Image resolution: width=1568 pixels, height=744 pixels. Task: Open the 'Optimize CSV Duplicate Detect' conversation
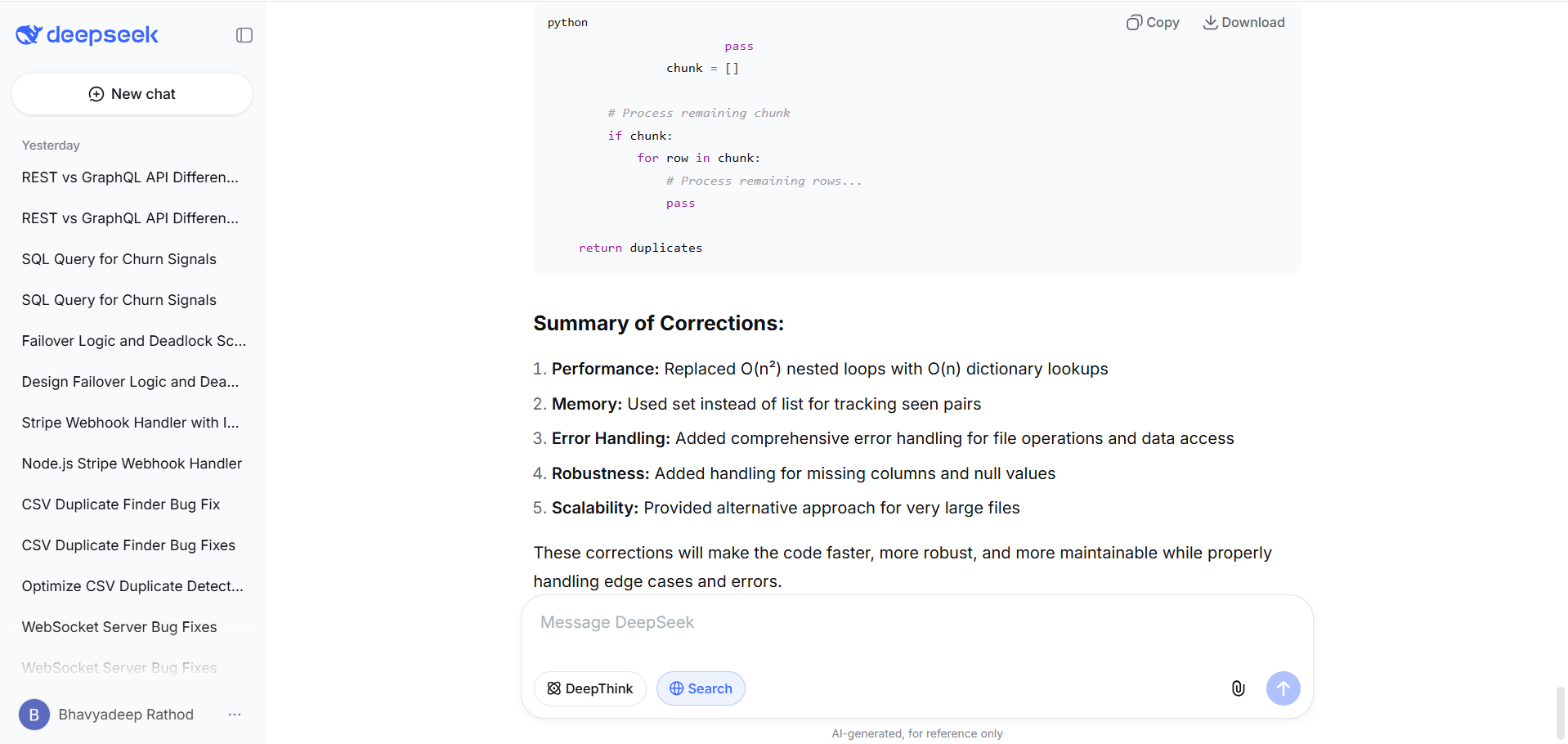132,585
